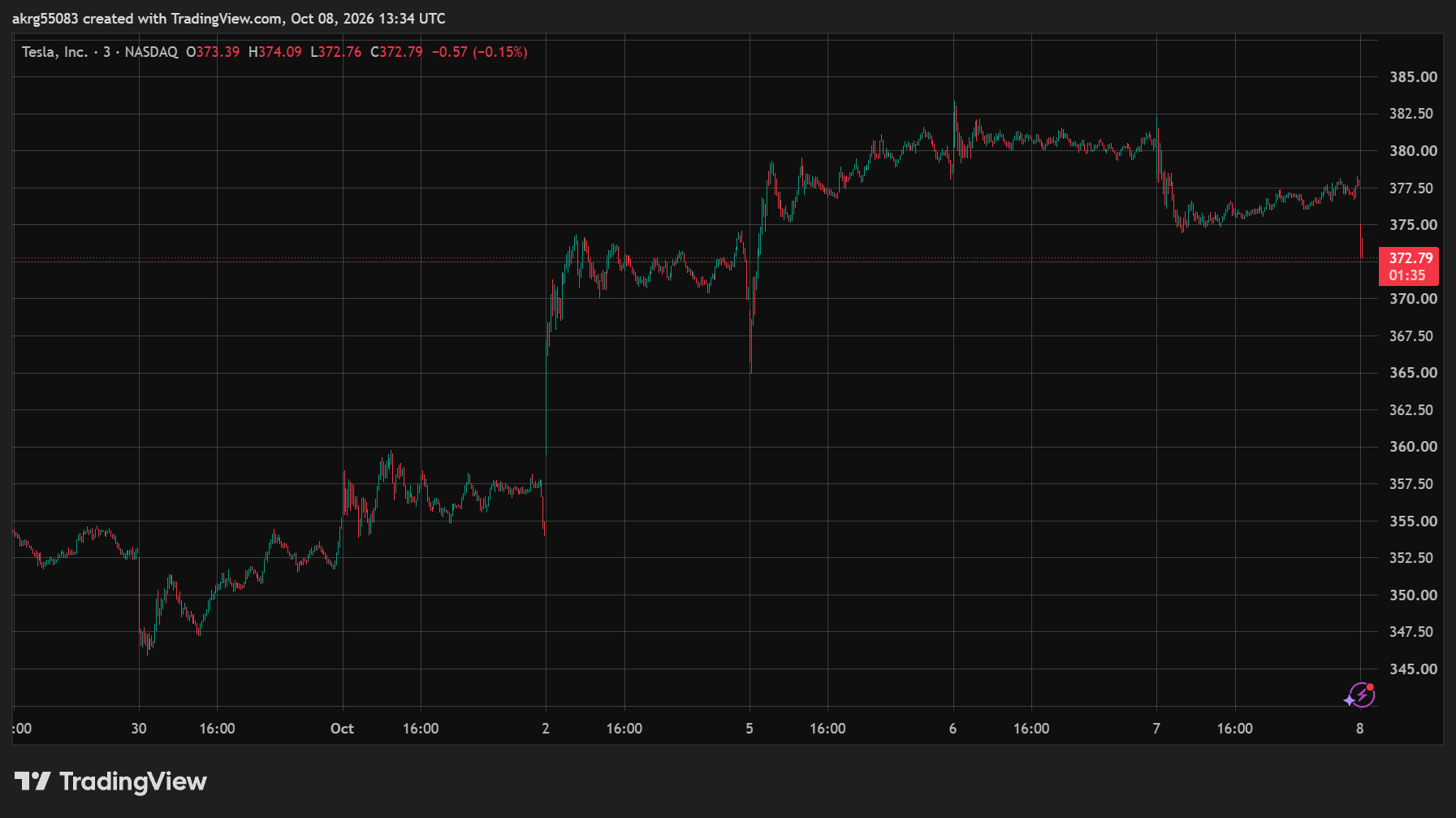
Task: Click the 360.00 price axis label
Action: pyautogui.click(x=1413, y=447)
